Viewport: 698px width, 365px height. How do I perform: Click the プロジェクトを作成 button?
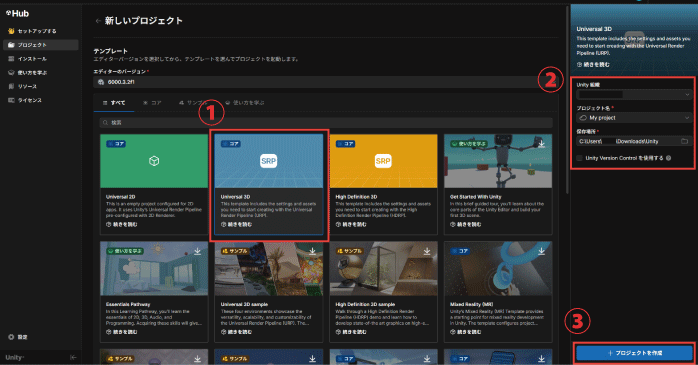(634, 353)
